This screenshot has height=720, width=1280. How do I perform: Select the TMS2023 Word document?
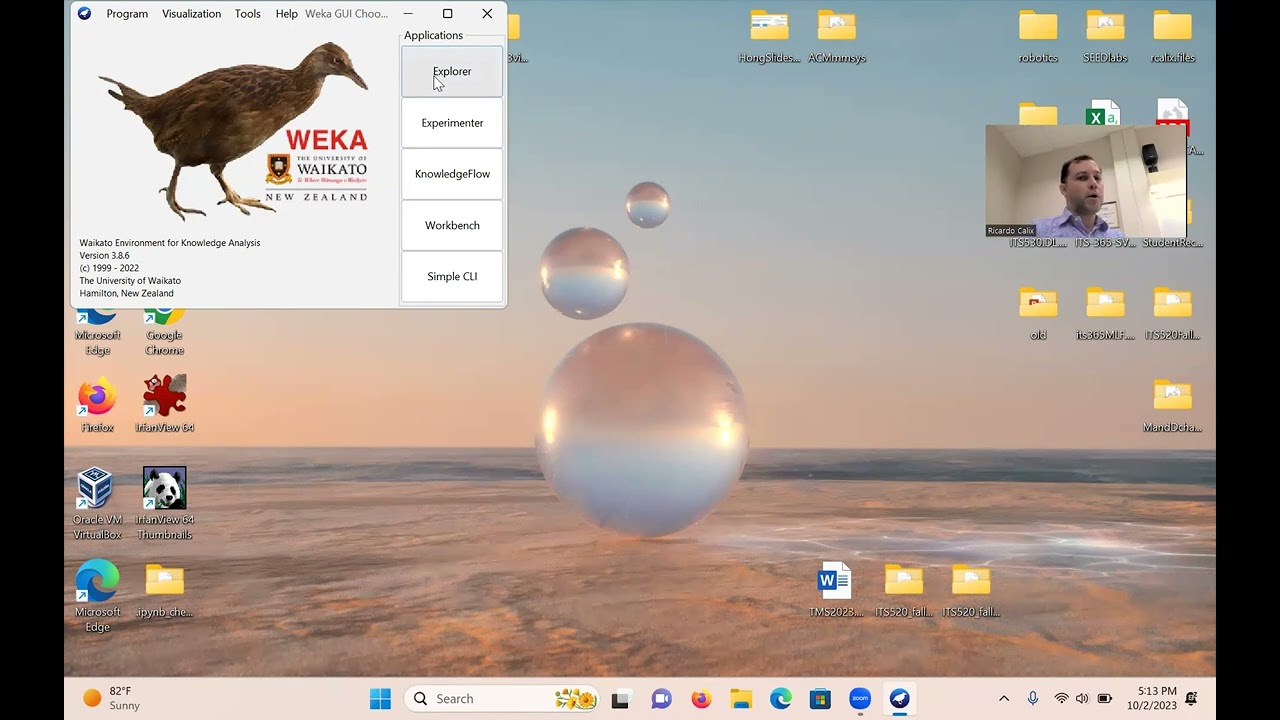(x=835, y=590)
